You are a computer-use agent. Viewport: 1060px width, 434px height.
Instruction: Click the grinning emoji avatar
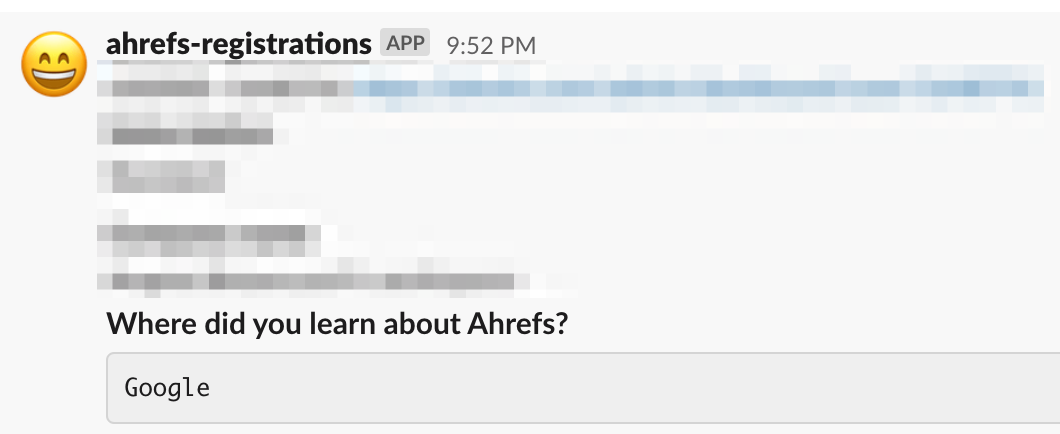click(x=53, y=67)
